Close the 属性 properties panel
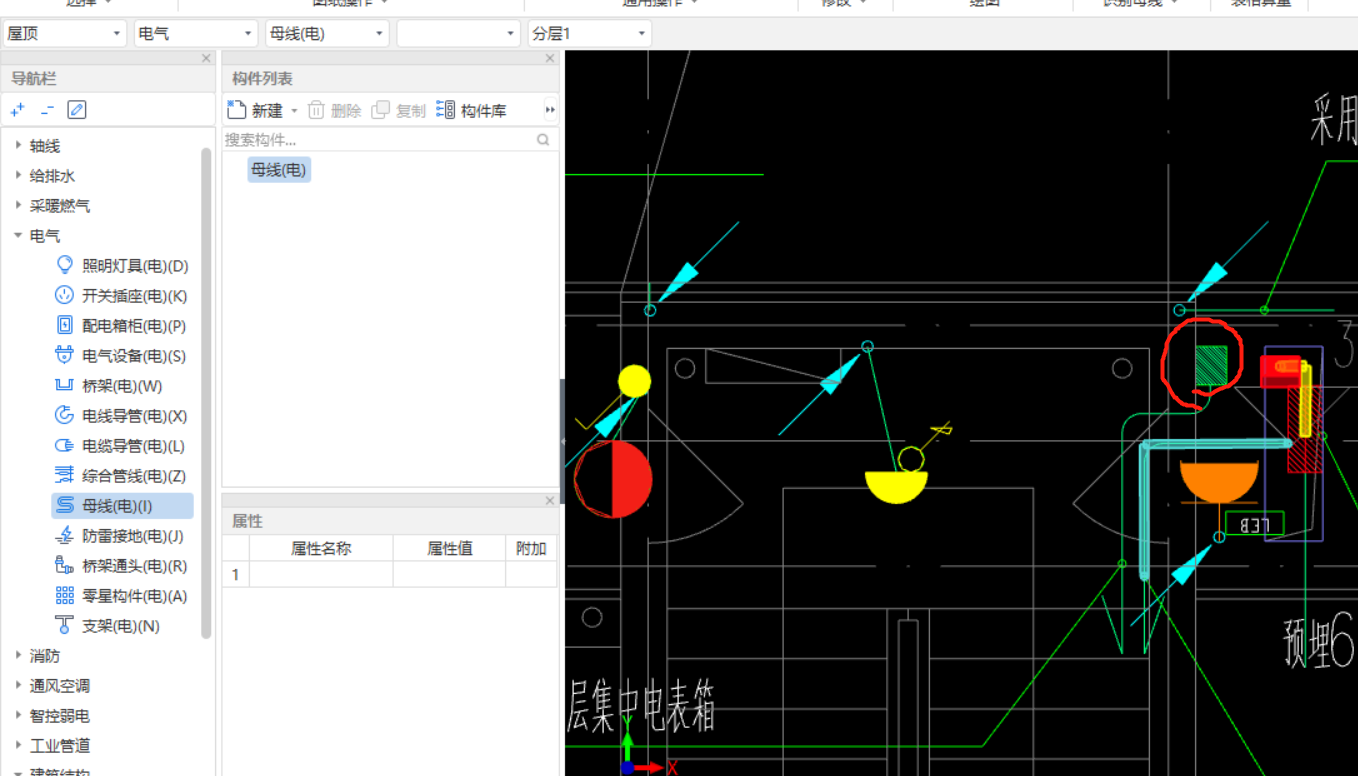Screen dimensions: 1358x776 [550, 501]
